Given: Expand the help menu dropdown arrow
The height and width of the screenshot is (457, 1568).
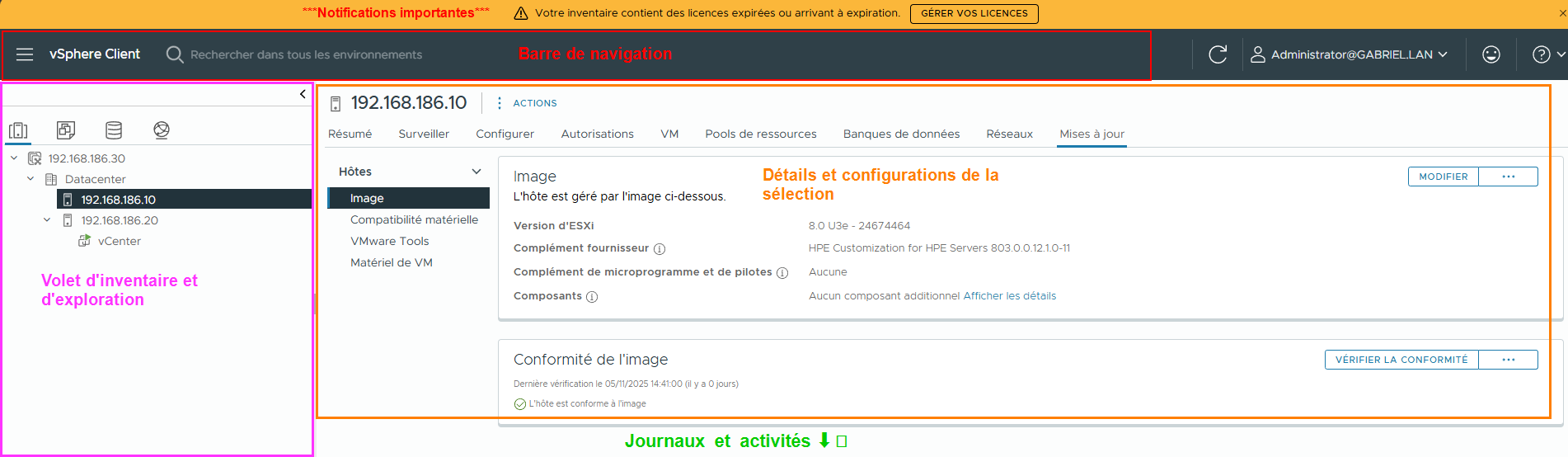Looking at the screenshot, I should click(x=1561, y=54).
